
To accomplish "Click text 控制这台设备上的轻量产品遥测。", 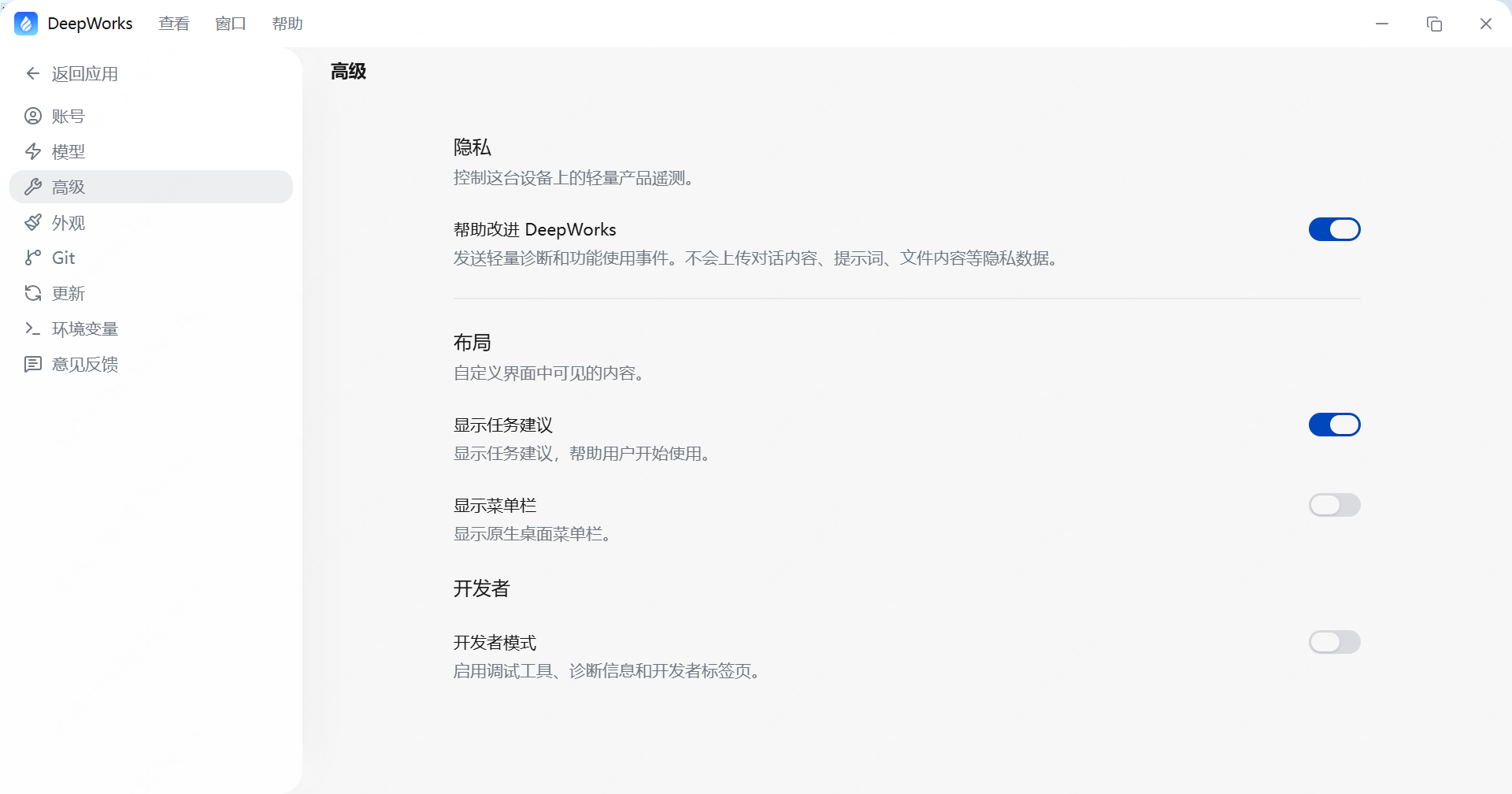I will [573, 178].
